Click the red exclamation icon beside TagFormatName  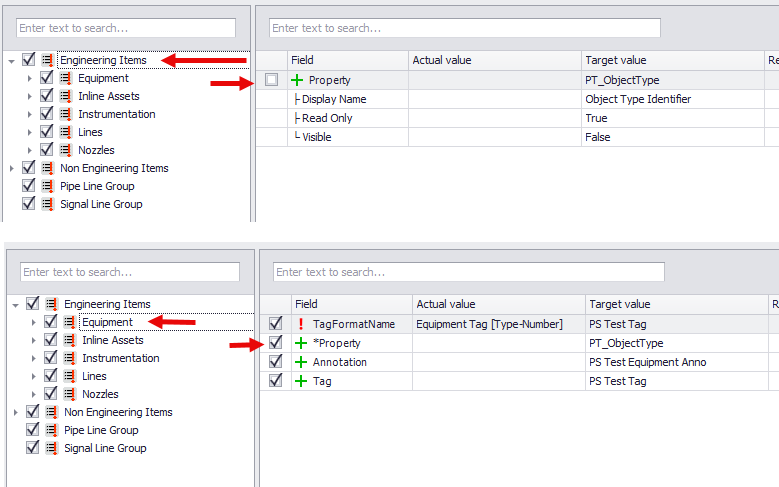tap(301, 324)
